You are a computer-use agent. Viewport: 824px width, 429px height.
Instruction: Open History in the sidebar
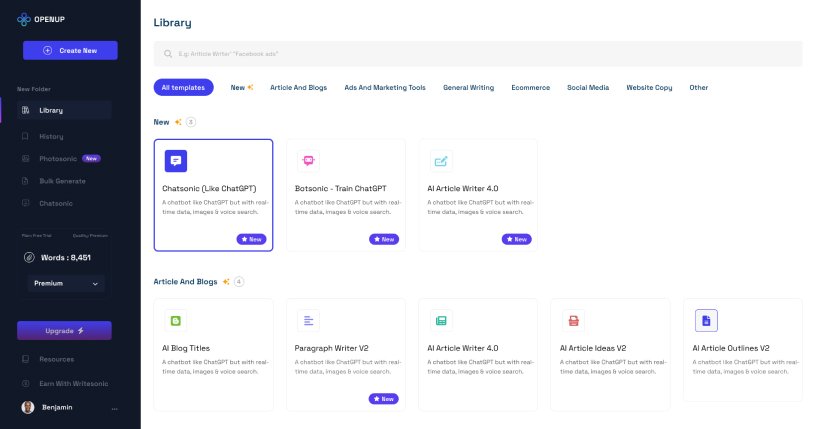click(51, 136)
